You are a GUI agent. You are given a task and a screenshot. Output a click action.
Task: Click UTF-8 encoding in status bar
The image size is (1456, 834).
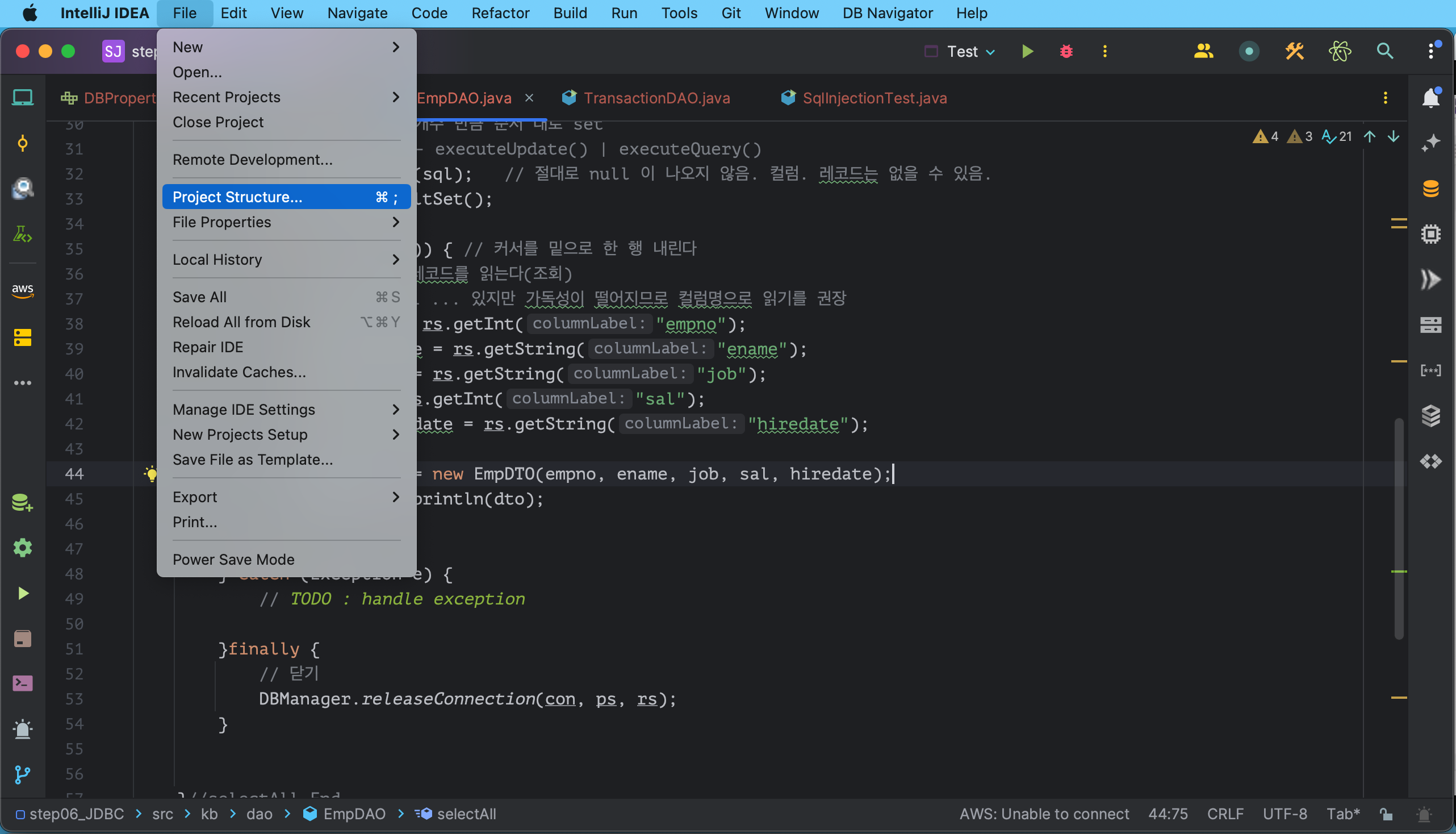click(x=1285, y=814)
